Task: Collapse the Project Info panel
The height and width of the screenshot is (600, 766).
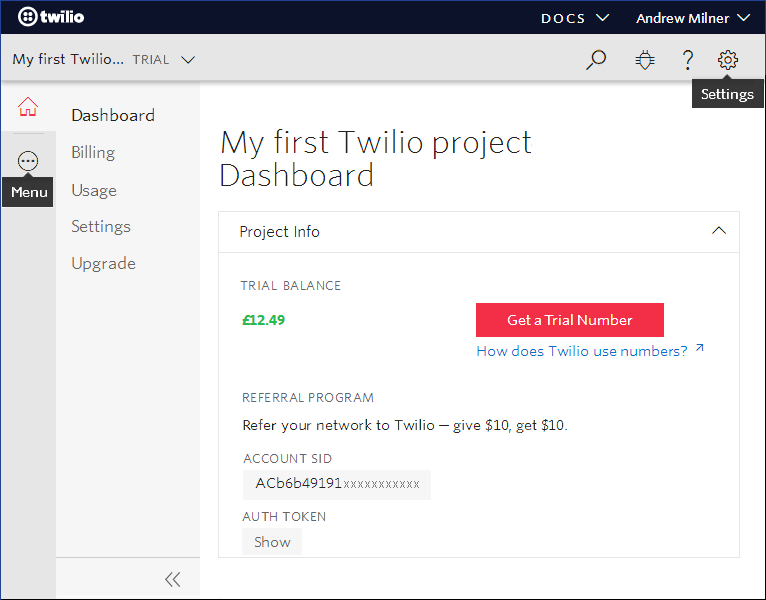Action: [x=719, y=231]
